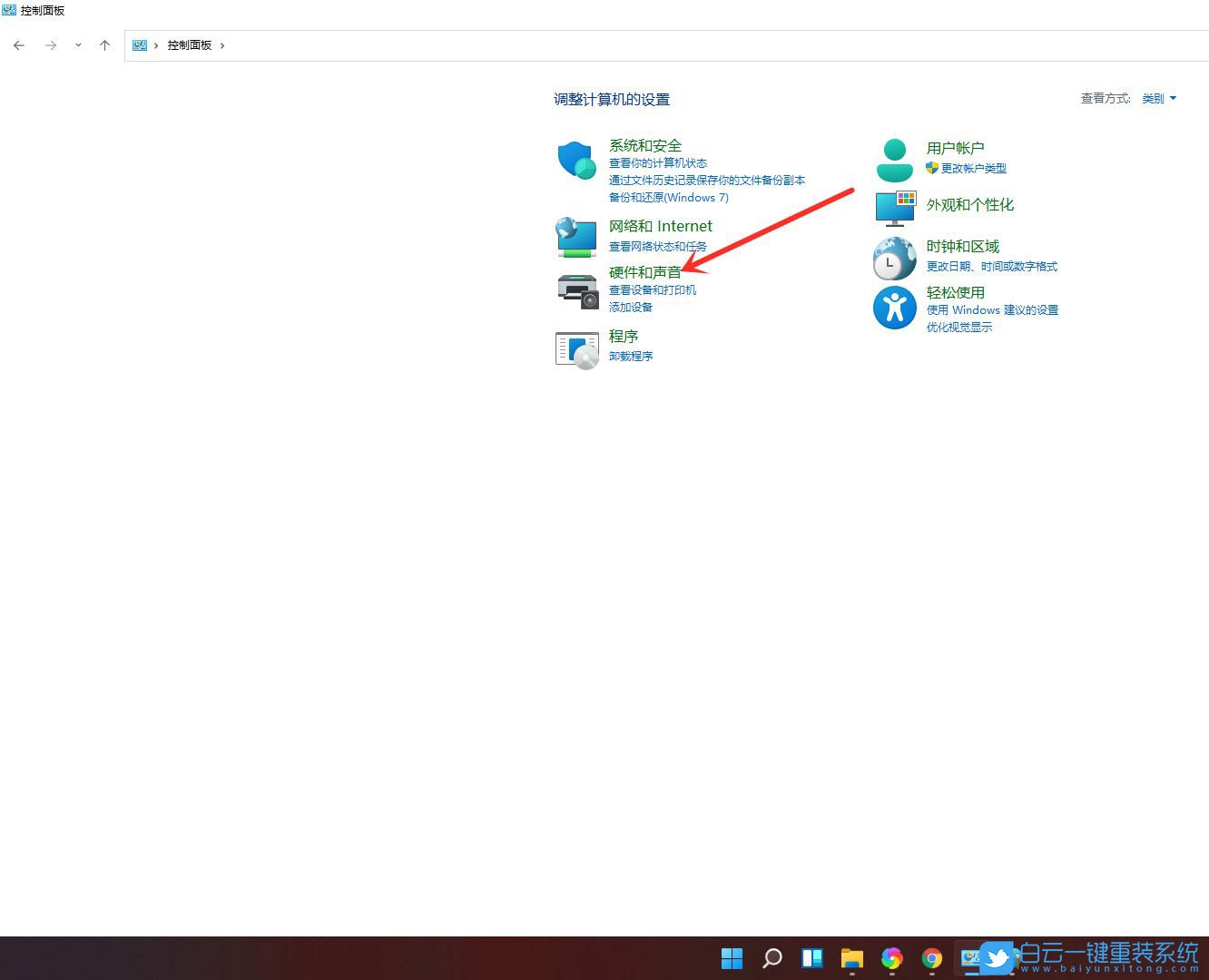Click the Hardware and Sound printer icon

pyautogui.click(x=576, y=290)
